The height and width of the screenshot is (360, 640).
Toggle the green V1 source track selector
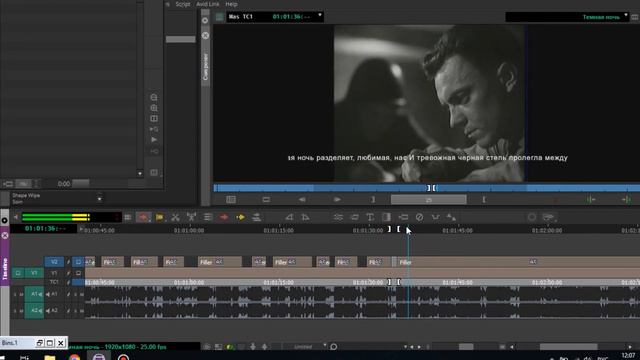(x=34, y=273)
